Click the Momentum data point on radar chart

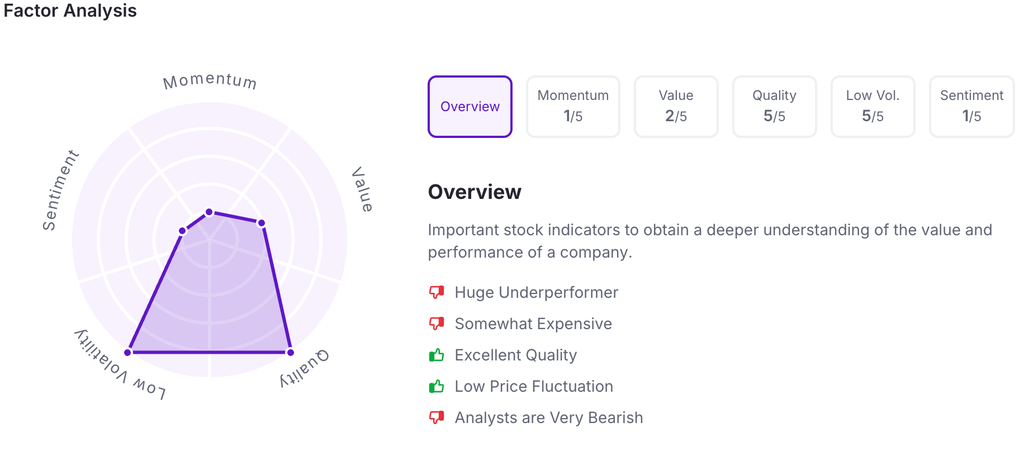pyautogui.click(x=209, y=212)
